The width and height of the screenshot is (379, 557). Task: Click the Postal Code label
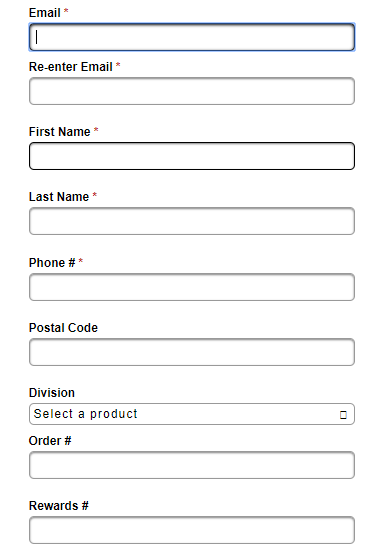(63, 328)
